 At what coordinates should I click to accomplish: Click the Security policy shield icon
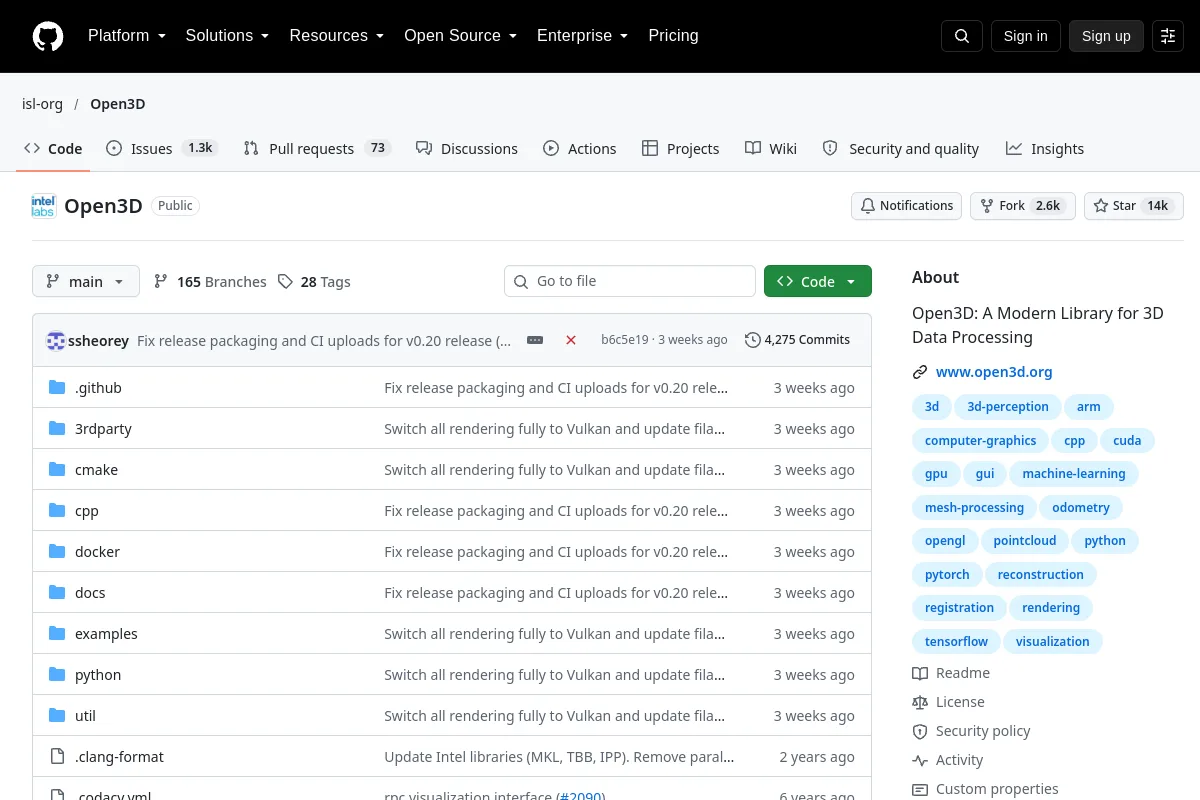(x=920, y=731)
